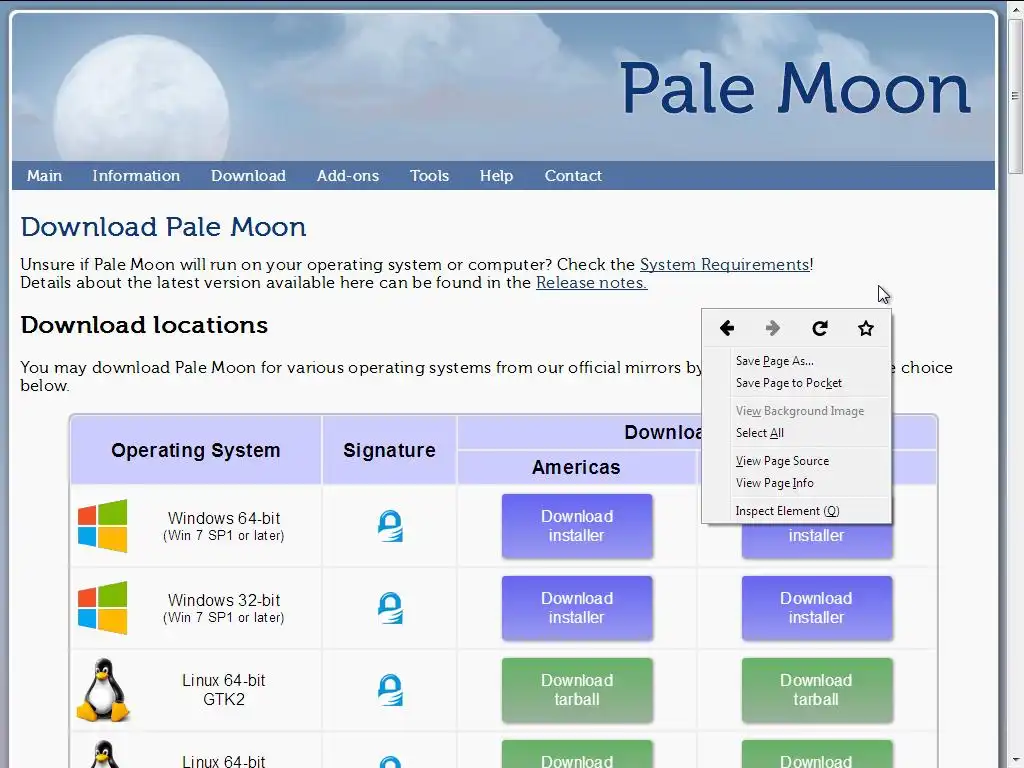Viewport: 1024px width, 768px height.
Task: Bookmark this page with the star icon
Action: click(x=866, y=328)
